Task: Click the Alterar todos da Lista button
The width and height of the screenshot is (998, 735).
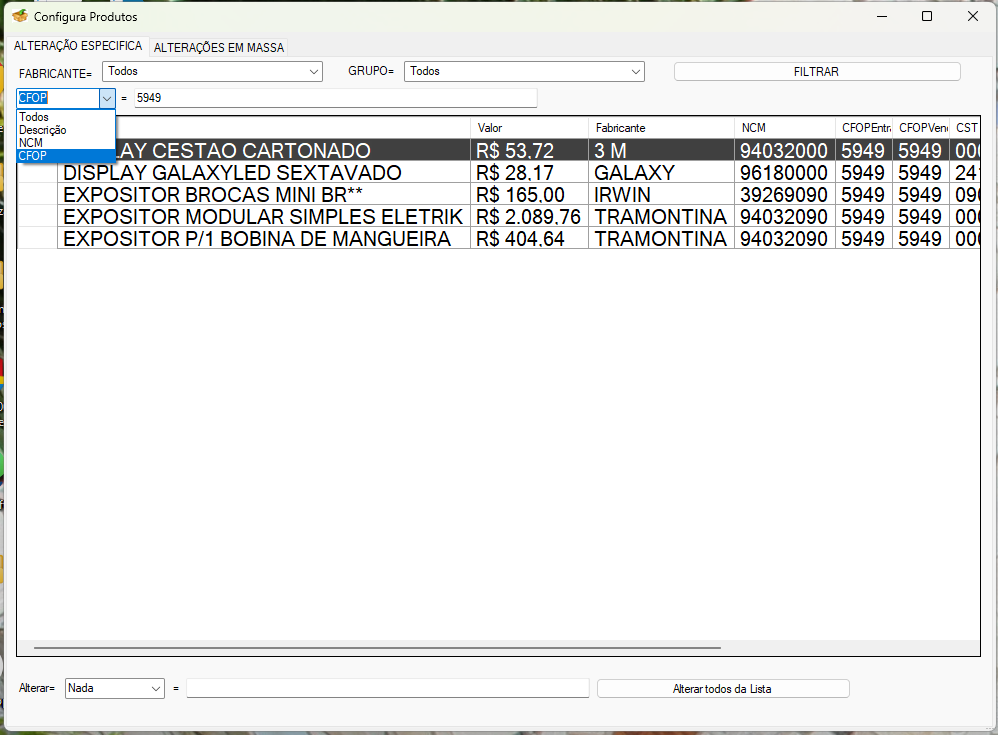Action: 723,689
